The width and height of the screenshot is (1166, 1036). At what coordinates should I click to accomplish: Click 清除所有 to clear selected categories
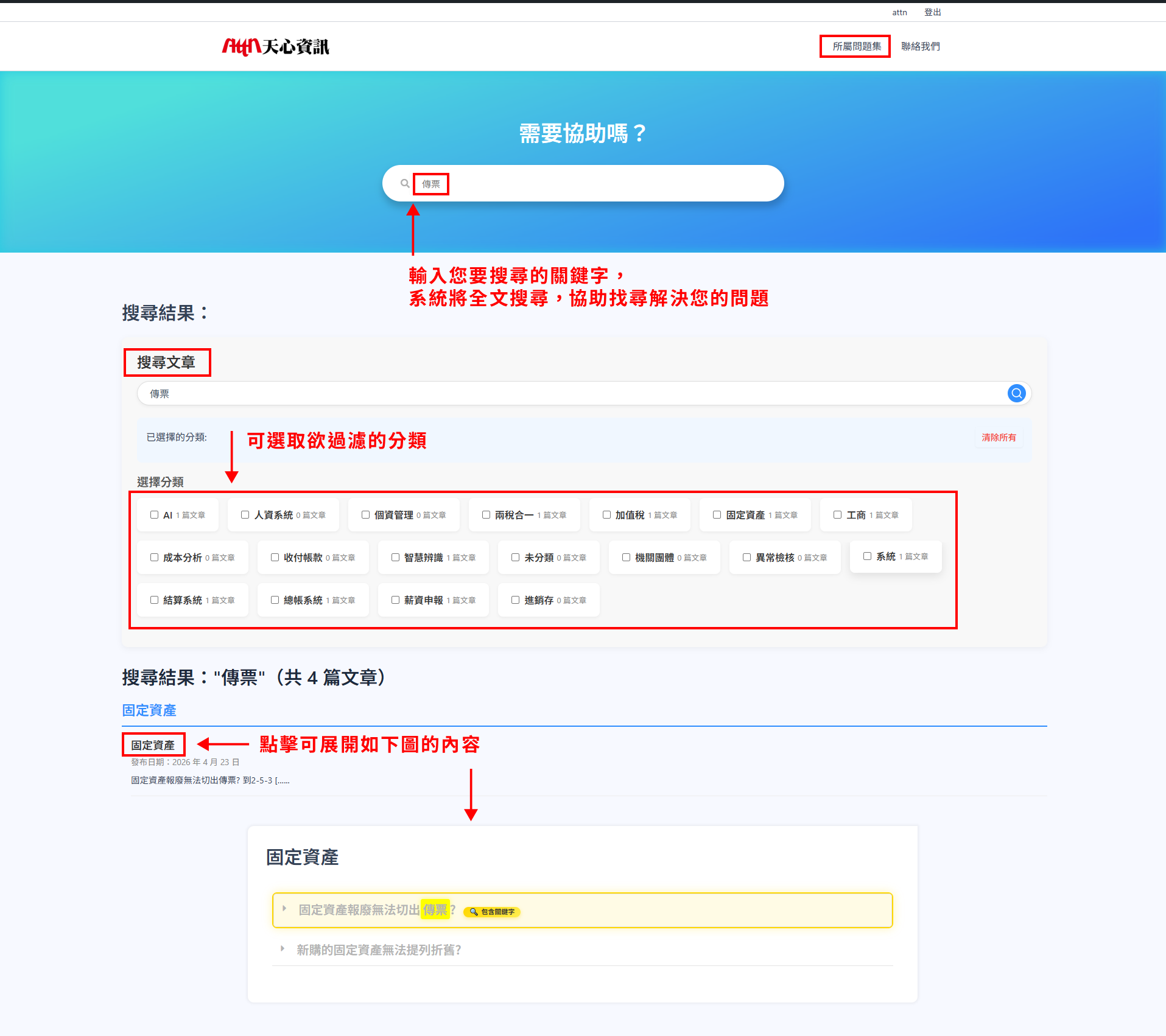tap(999, 437)
